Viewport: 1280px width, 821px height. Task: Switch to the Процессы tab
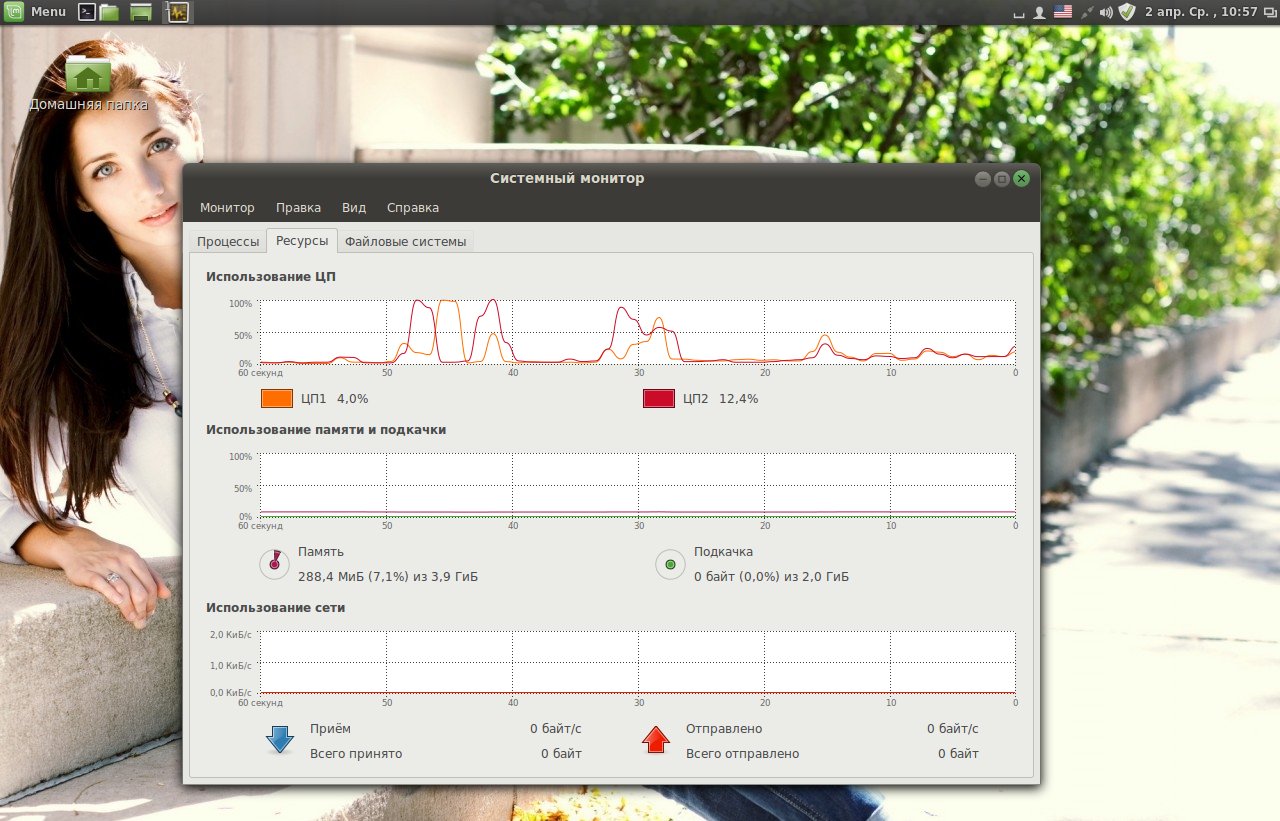click(x=228, y=242)
